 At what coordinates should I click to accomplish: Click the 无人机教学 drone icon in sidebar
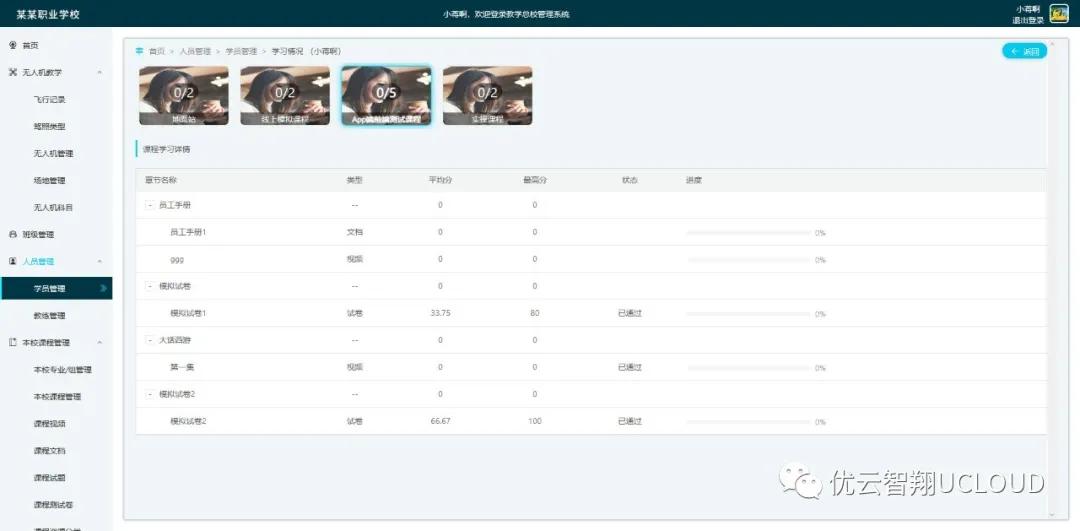tap(12, 72)
